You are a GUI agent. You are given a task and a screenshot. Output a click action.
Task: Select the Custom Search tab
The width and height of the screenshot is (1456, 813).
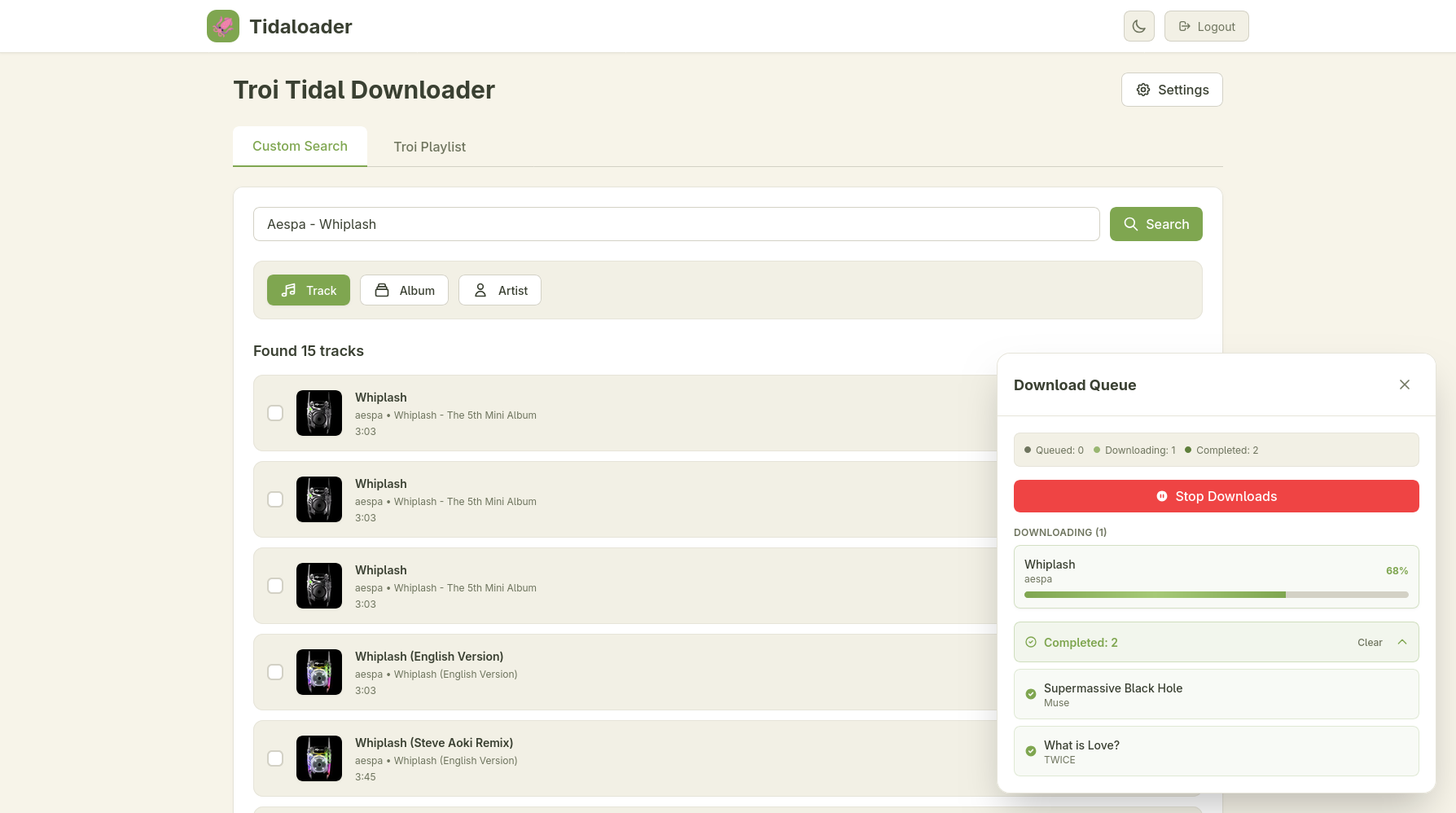pyautogui.click(x=300, y=147)
